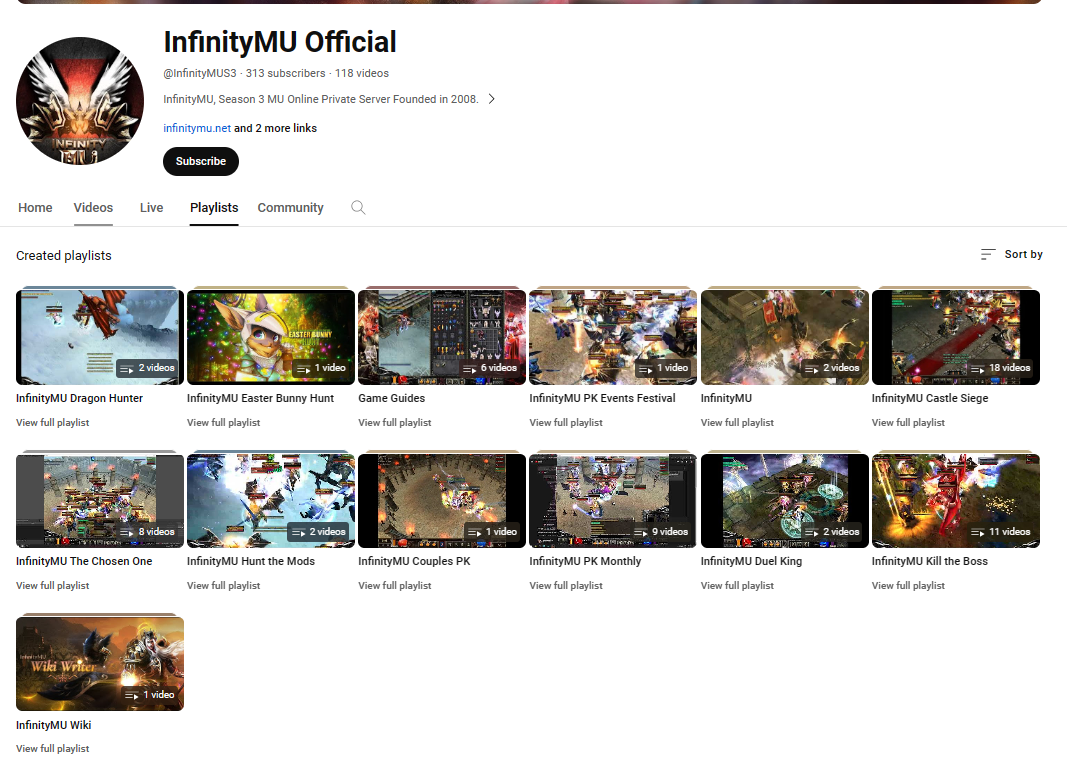Click the 'InfinityMU The Chosen One' title

(84, 561)
